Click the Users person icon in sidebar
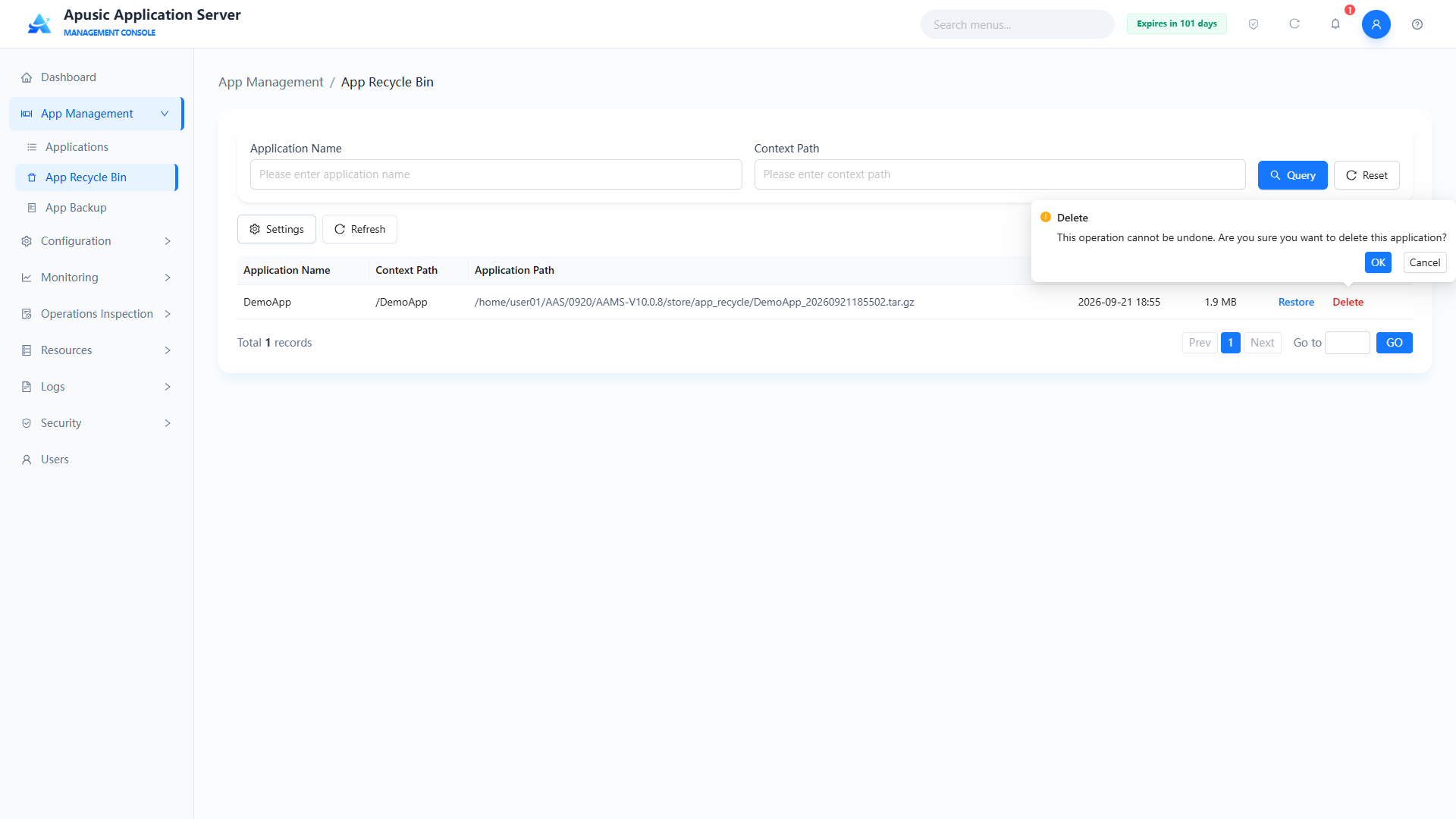 (x=27, y=460)
